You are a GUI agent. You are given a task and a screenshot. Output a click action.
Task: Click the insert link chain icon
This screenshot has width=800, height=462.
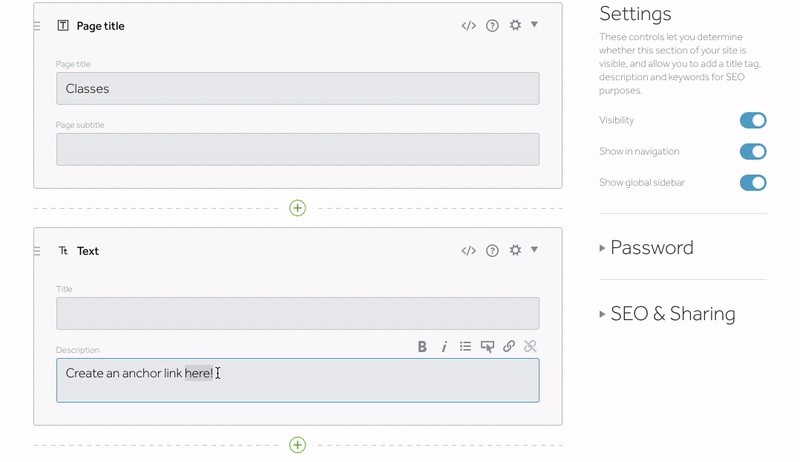click(509, 347)
